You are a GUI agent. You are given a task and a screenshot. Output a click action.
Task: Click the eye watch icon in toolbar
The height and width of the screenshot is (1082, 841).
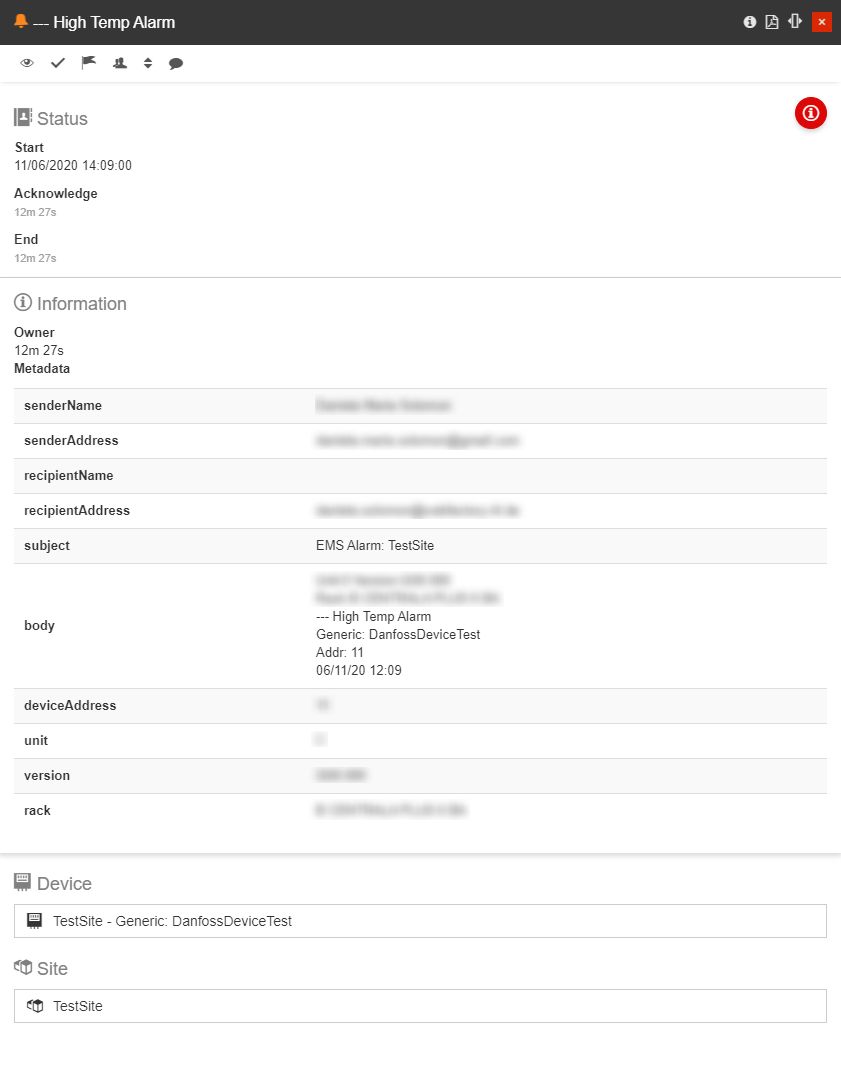[x=27, y=63]
